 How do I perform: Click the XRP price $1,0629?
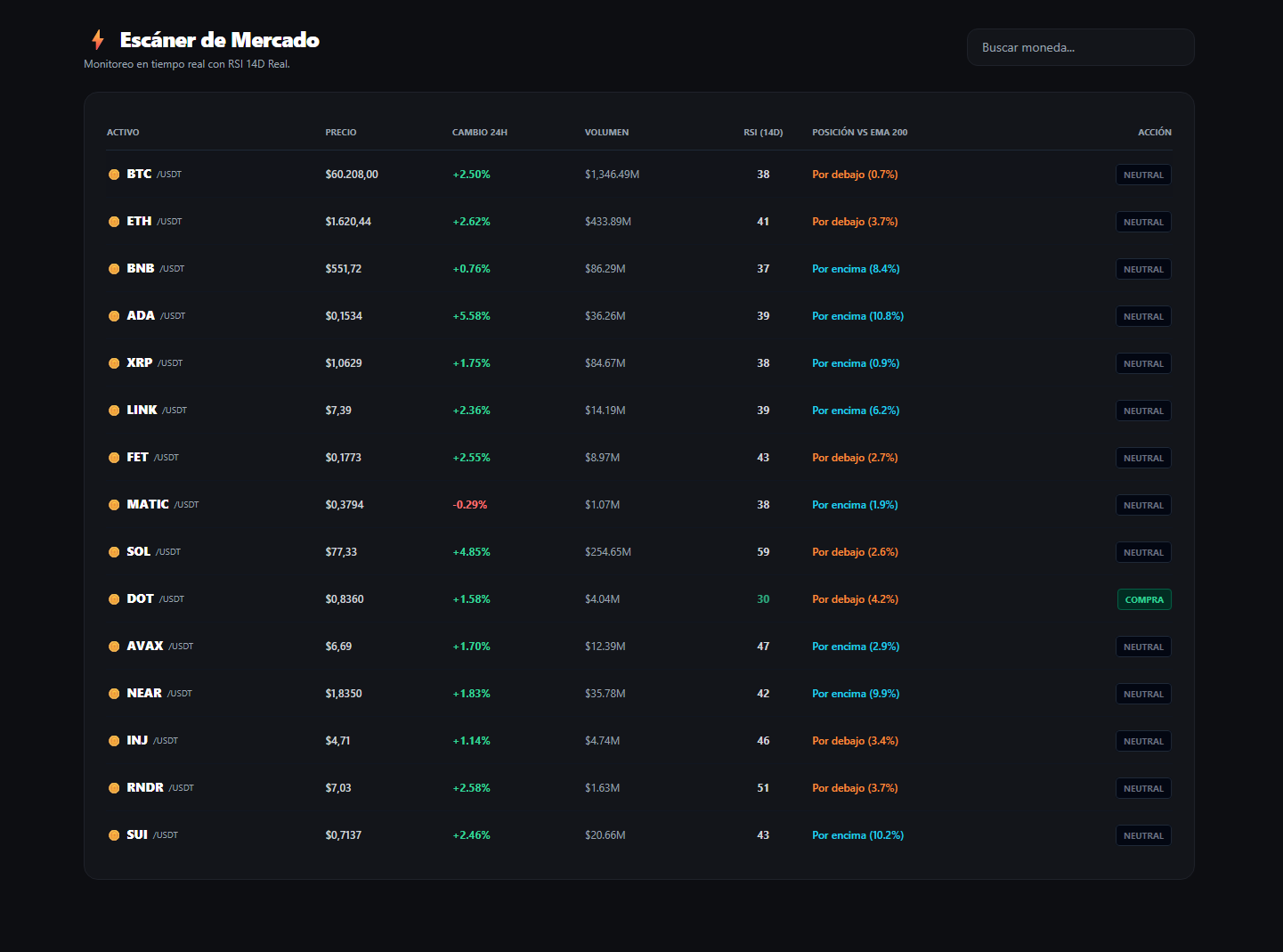(344, 363)
